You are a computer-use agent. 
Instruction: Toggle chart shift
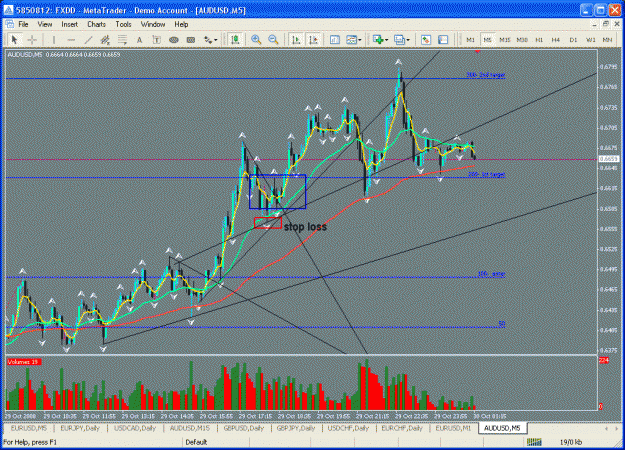coord(313,39)
